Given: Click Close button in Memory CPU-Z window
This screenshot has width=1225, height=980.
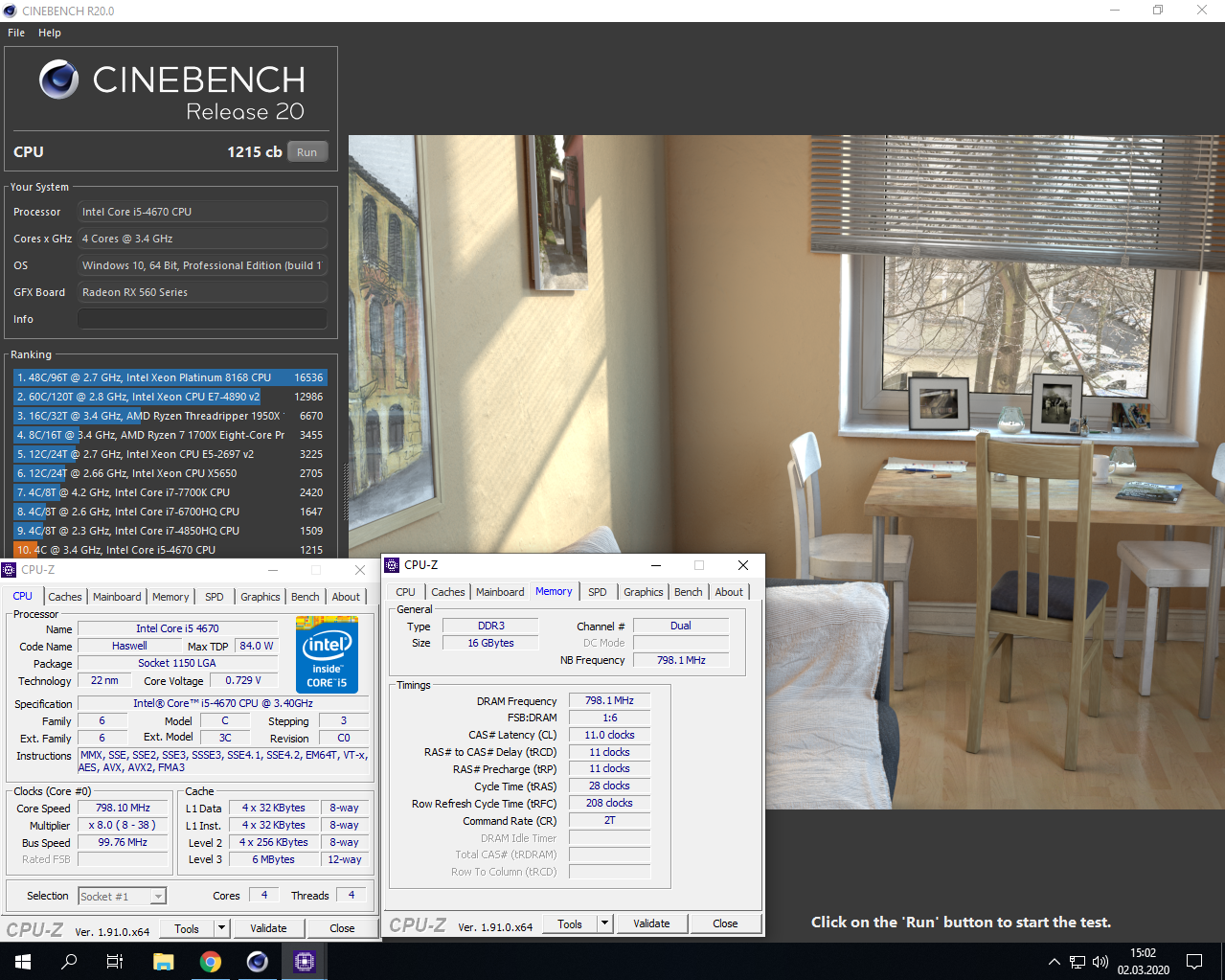Looking at the screenshot, I should [725, 923].
